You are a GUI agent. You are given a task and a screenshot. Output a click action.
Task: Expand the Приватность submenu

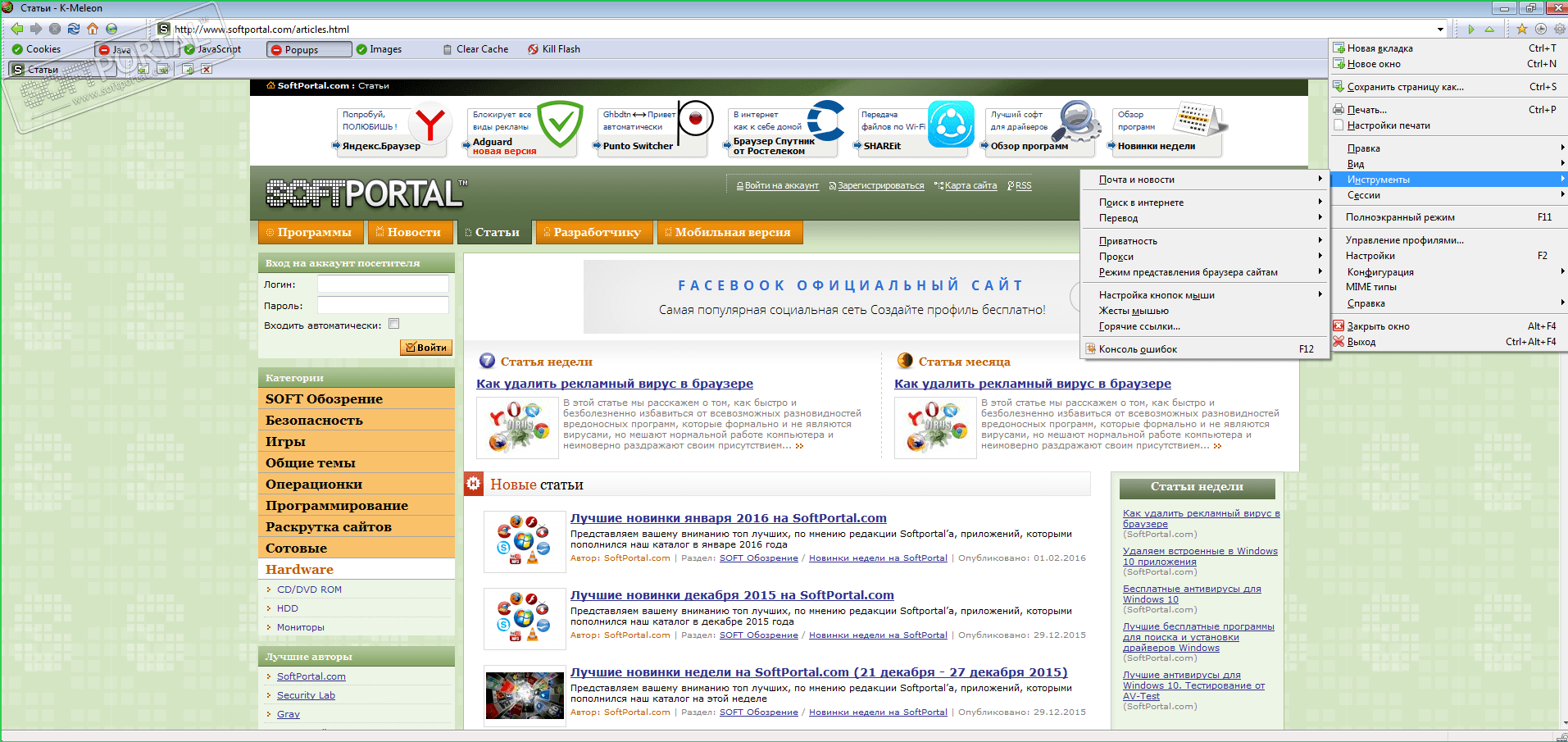[1204, 241]
